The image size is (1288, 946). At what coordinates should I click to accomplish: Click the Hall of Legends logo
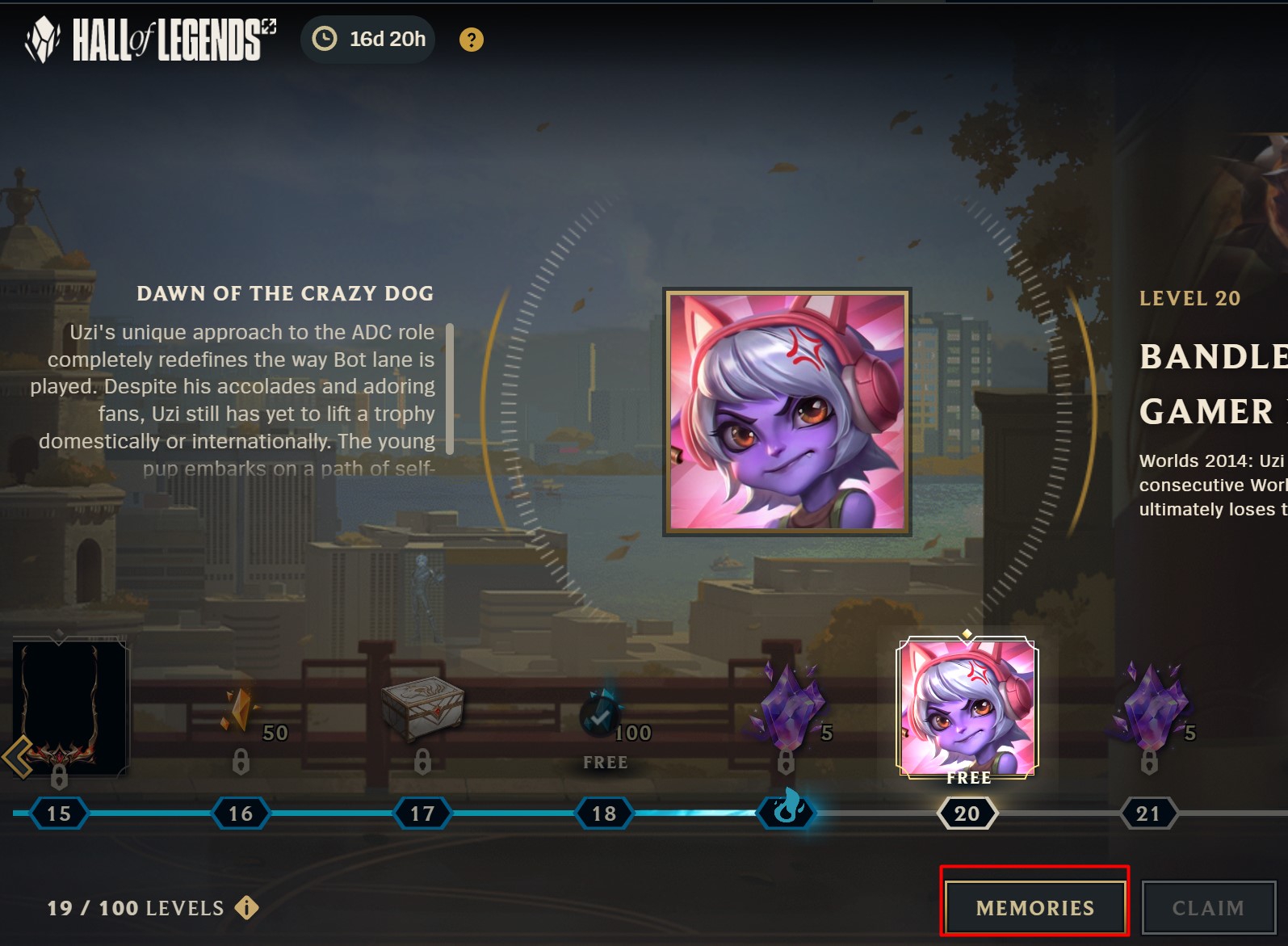pos(150,40)
